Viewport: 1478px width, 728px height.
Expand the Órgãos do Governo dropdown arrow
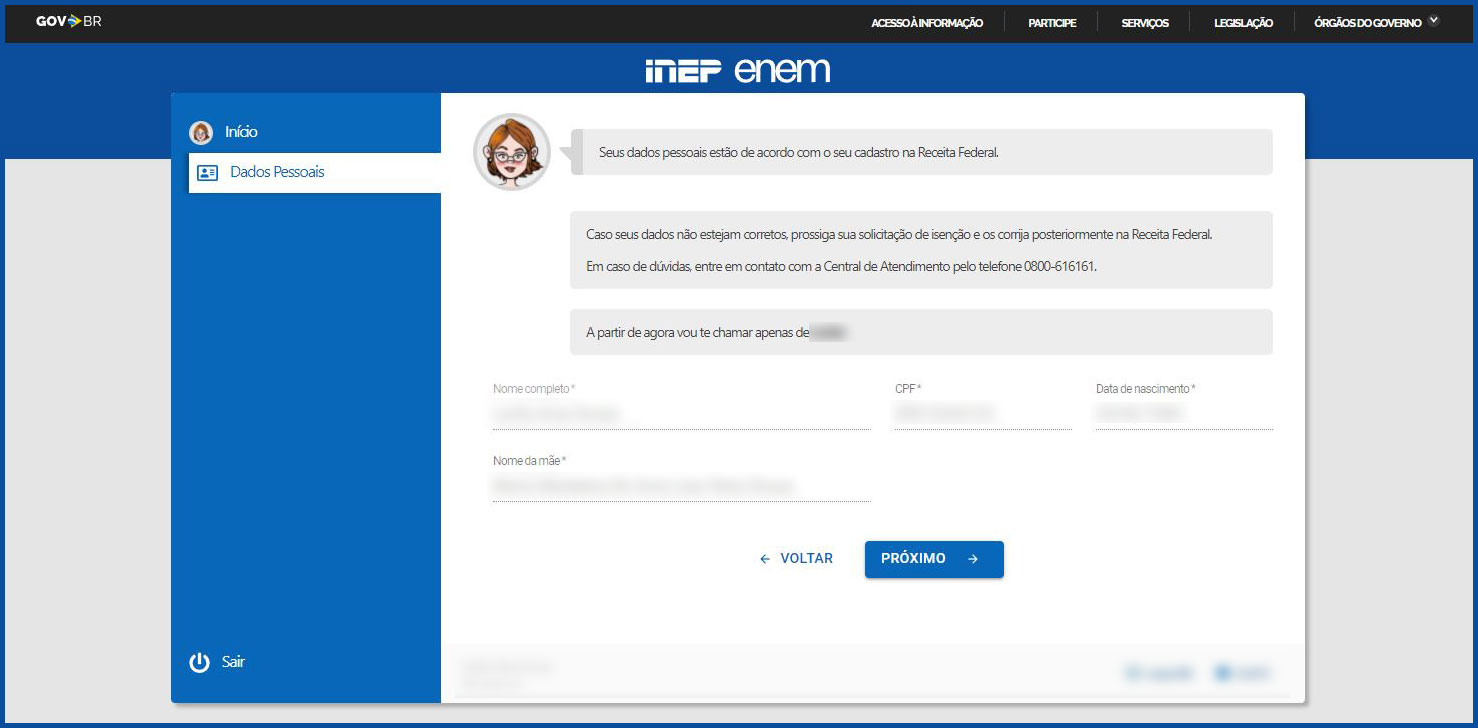1435,21
